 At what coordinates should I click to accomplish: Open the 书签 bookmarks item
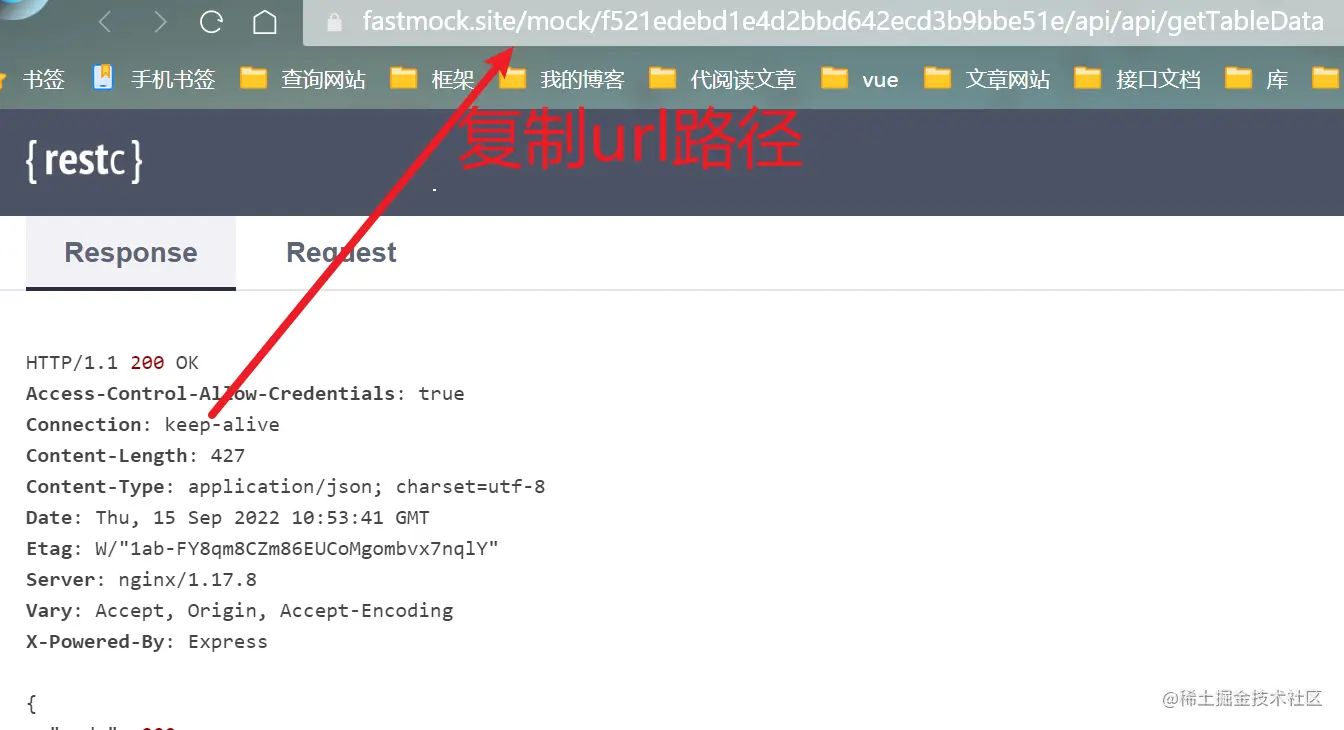click(x=43, y=80)
